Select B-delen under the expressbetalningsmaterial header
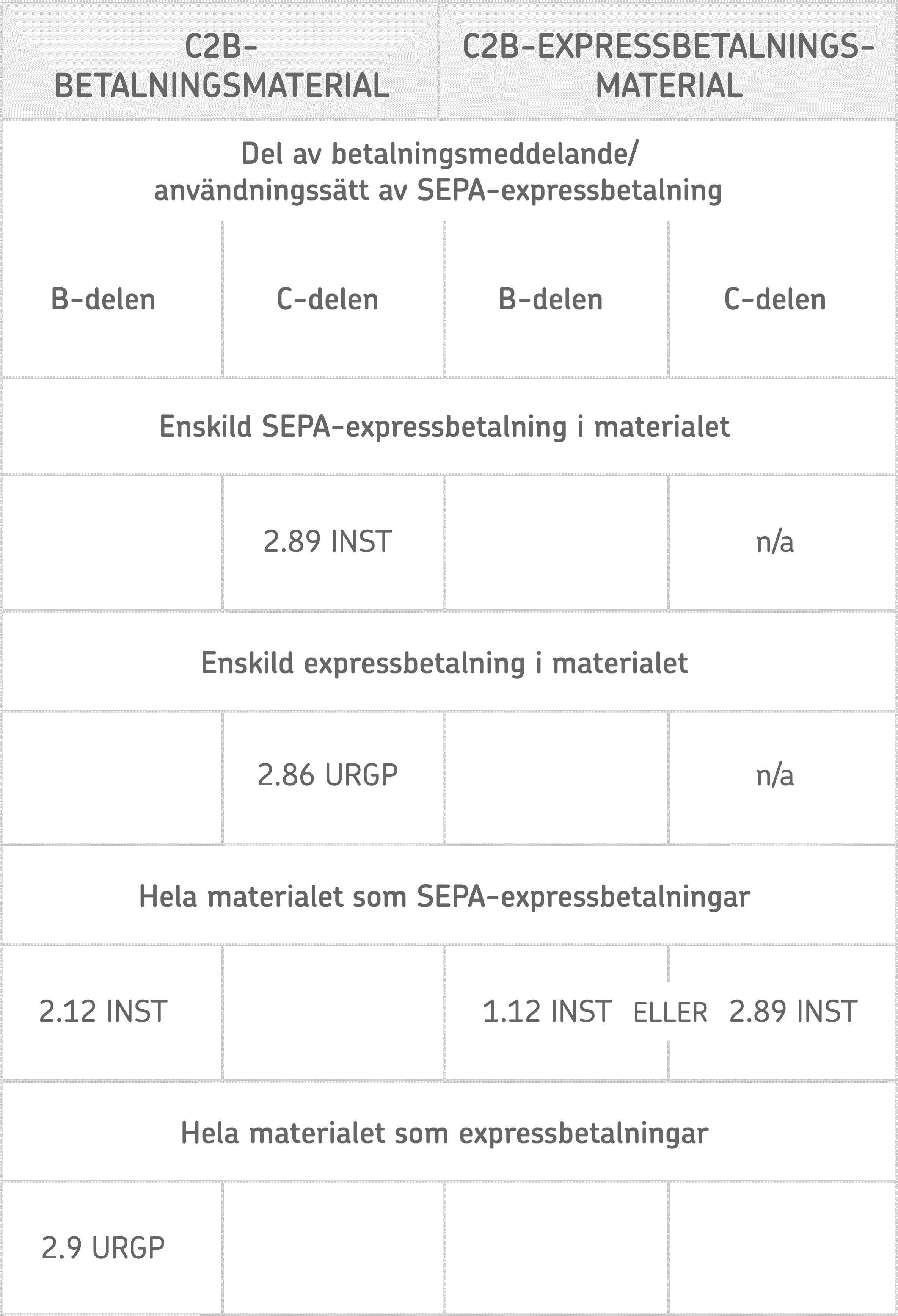 [551, 299]
